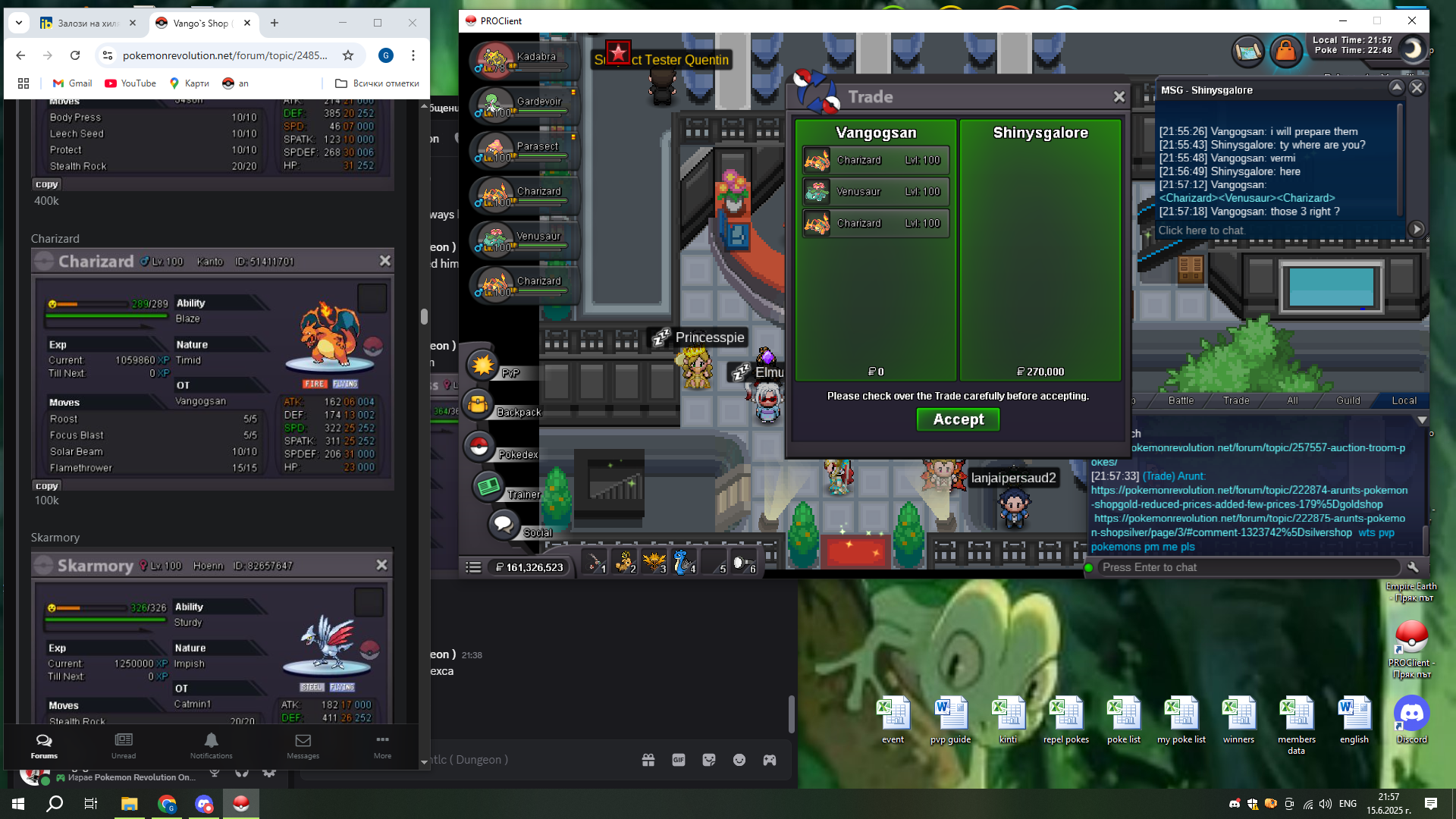Open Forums More menu in bottom bar

[x=382, y=745]
